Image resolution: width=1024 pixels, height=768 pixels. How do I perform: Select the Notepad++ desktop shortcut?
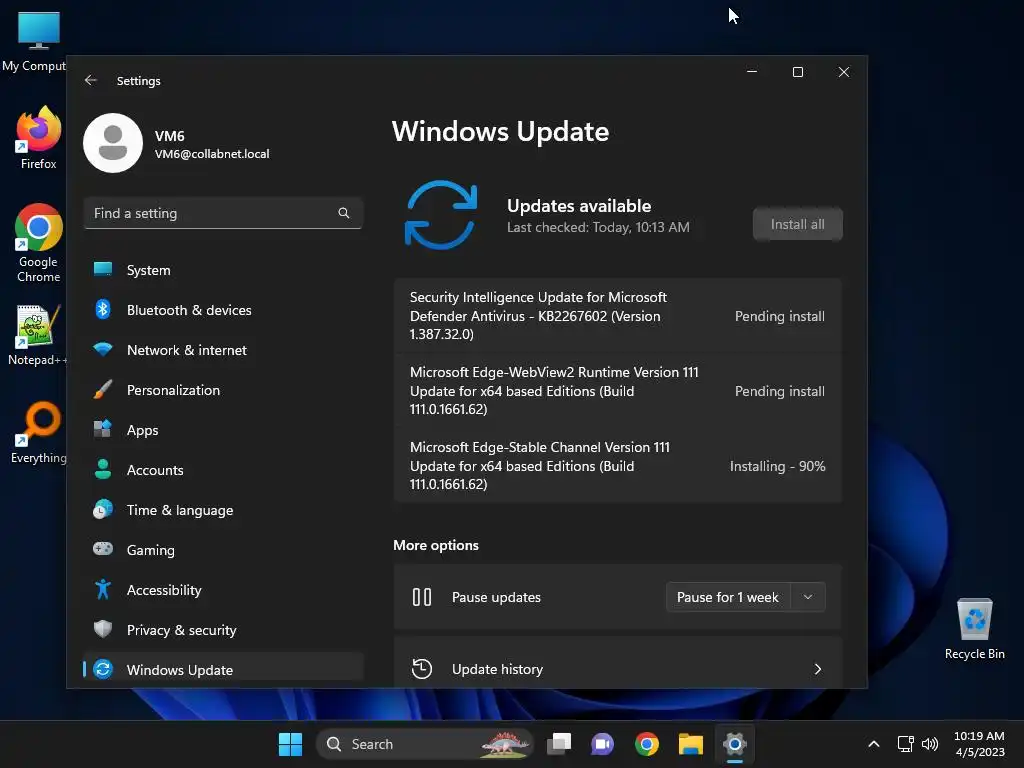pyautogui.click(x=37, y=335)
